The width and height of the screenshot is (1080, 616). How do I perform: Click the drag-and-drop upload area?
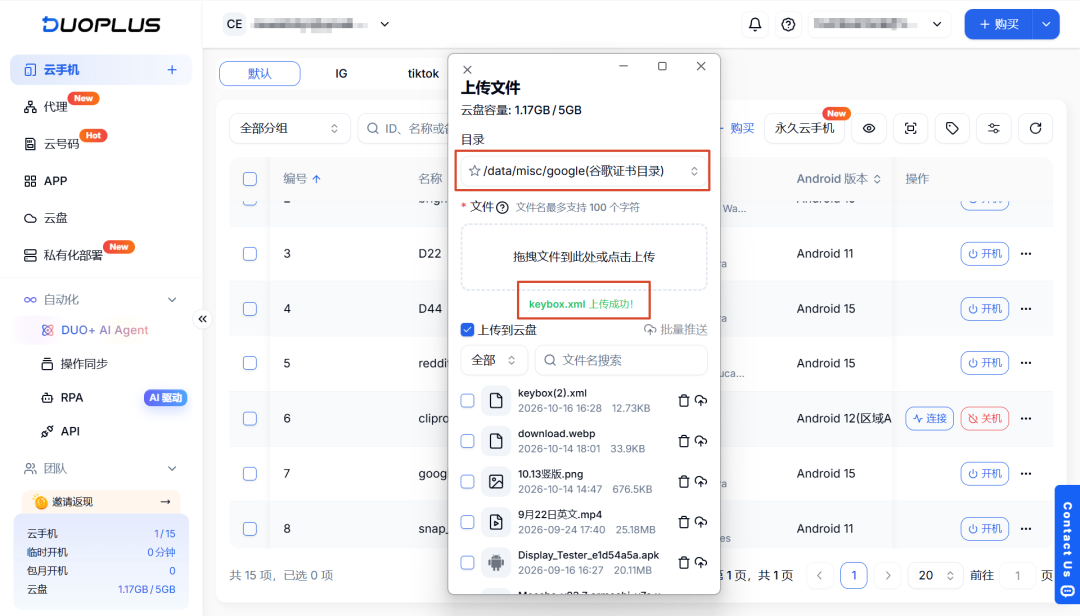(x=583, y=257)
